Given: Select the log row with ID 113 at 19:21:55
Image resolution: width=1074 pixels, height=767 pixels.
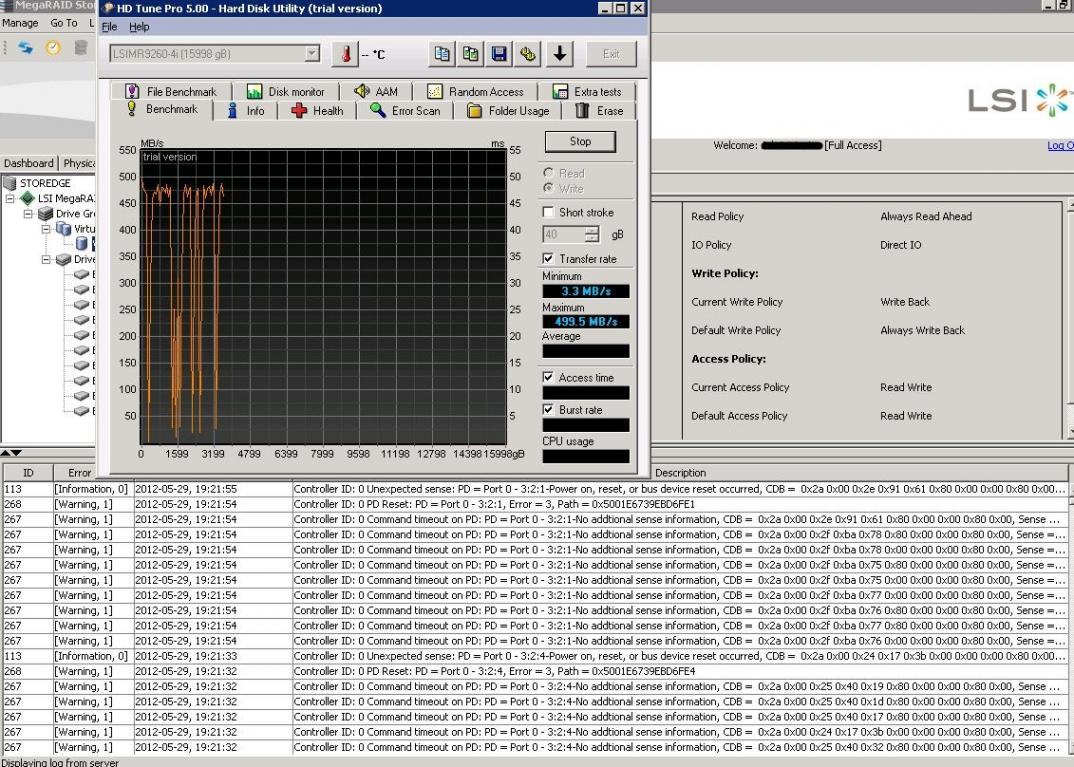Looking at the screenshot, I should 536,489.
